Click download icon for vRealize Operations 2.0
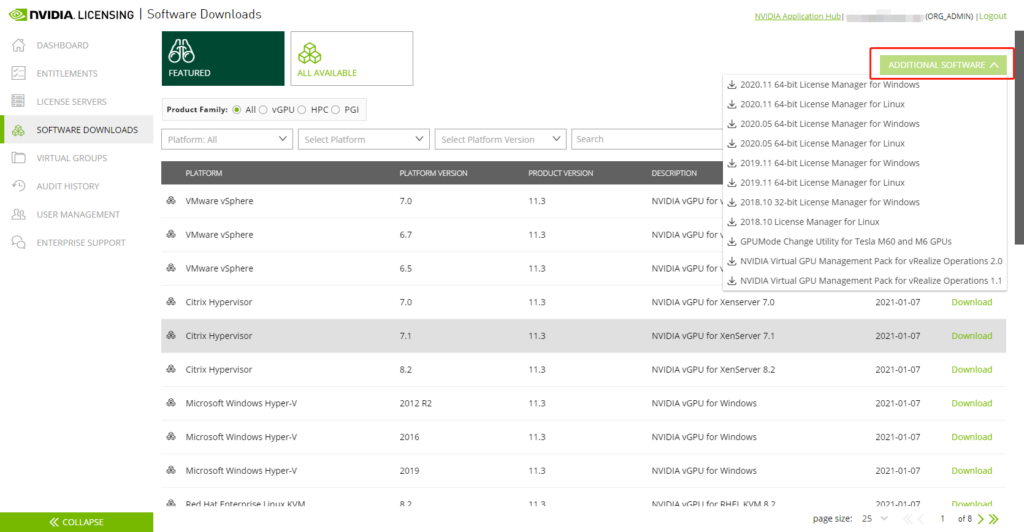 pyautogui.click(x=732, y=260)
